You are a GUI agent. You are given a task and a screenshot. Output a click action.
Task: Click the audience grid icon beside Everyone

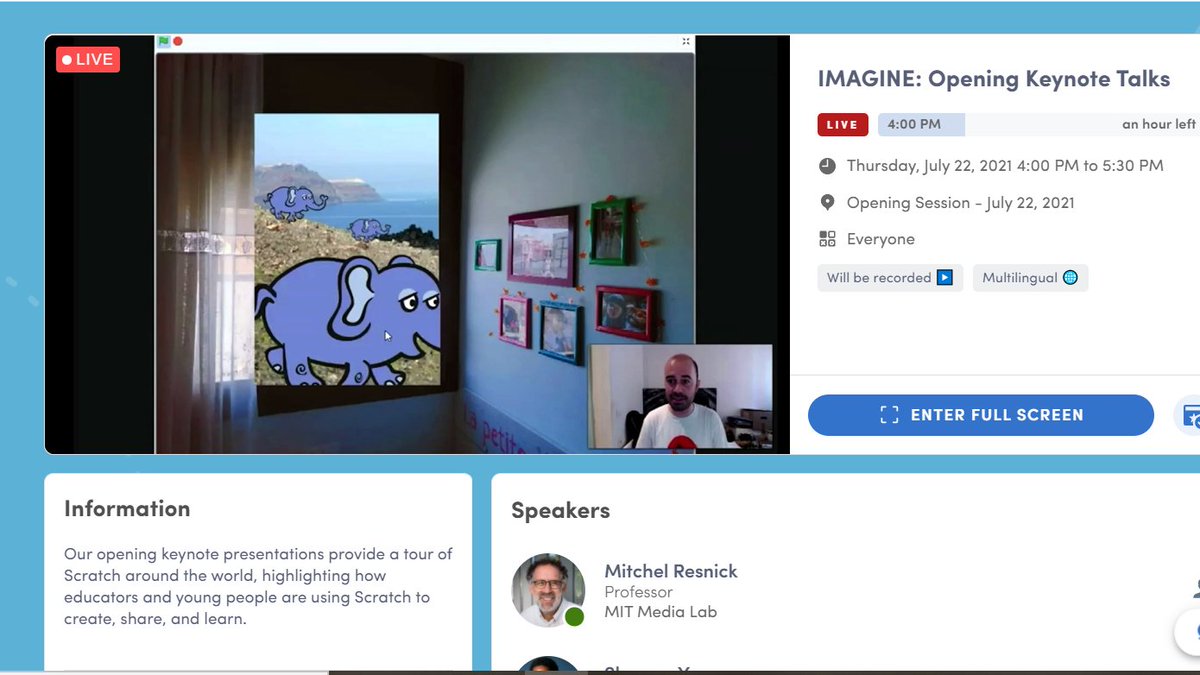[x=827, y=239]
